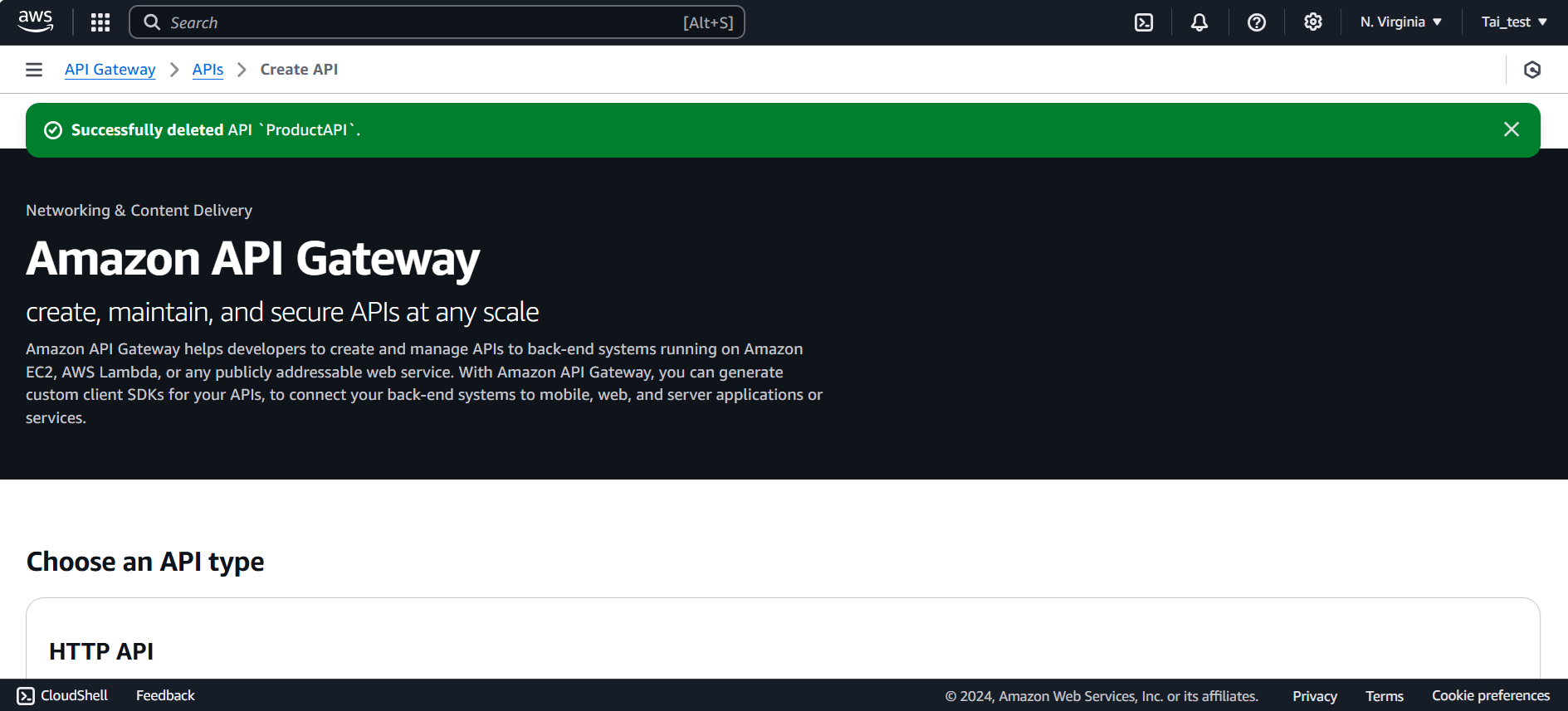Launch CloudShell from top bar icon
Image resolution: width=1568 pixels, height=711 pixels.
click(1144, 22)
